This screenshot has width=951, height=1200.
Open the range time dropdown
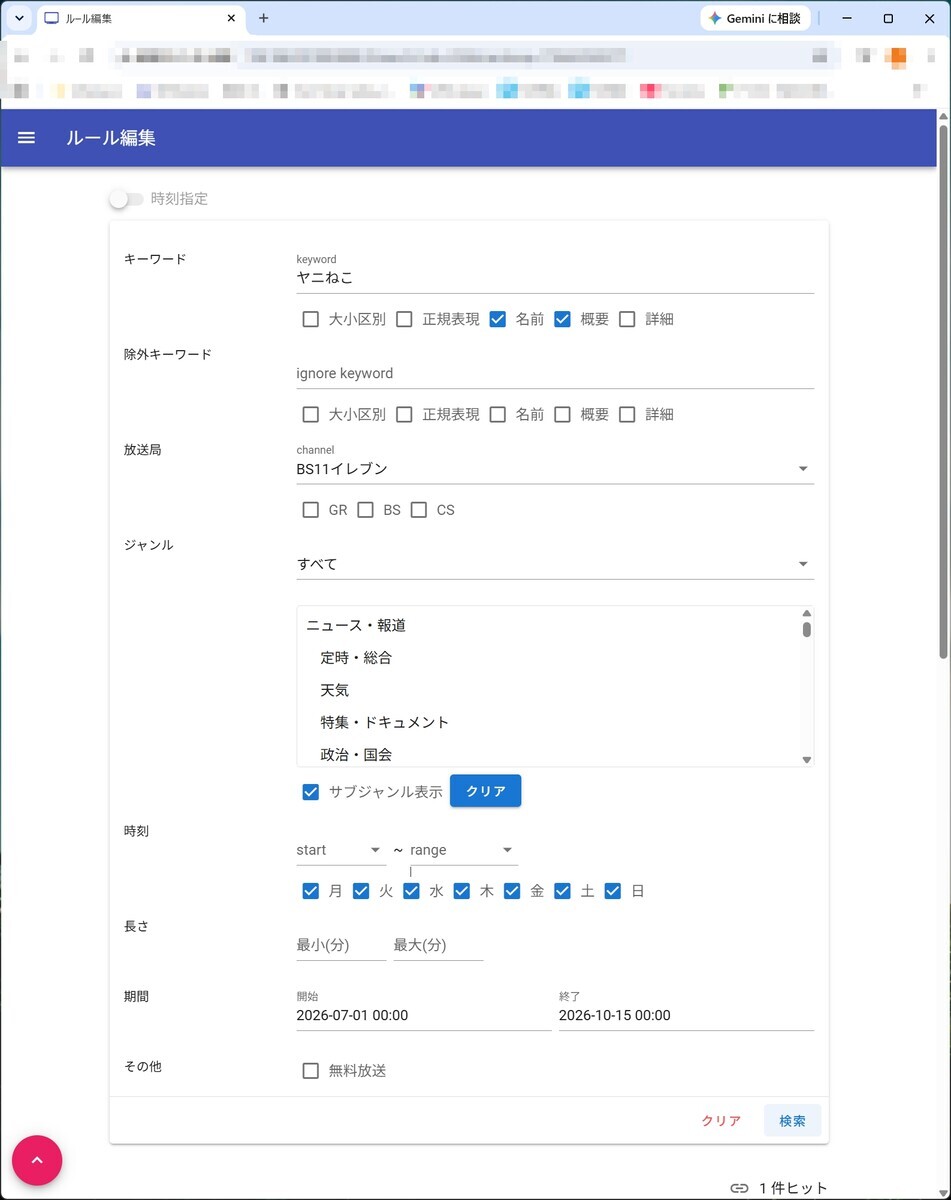464,850
